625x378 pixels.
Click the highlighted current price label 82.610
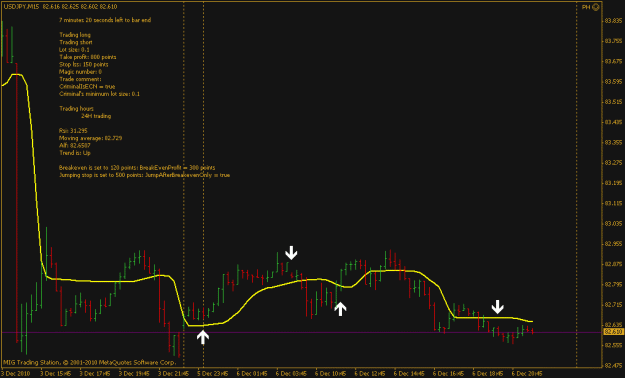click(x=613, y=332)
